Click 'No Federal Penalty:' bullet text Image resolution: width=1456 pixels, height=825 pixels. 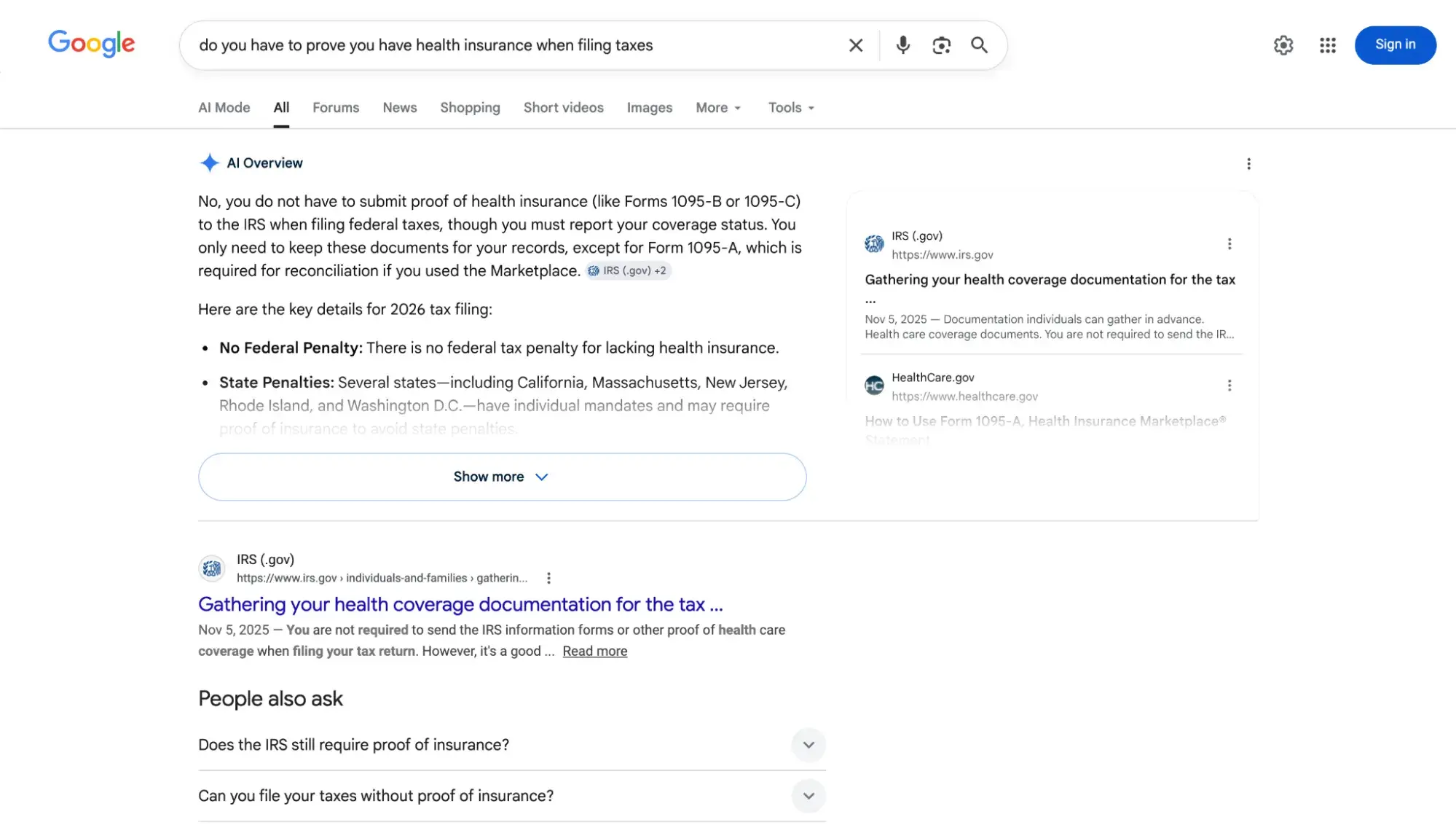point(291,348)
